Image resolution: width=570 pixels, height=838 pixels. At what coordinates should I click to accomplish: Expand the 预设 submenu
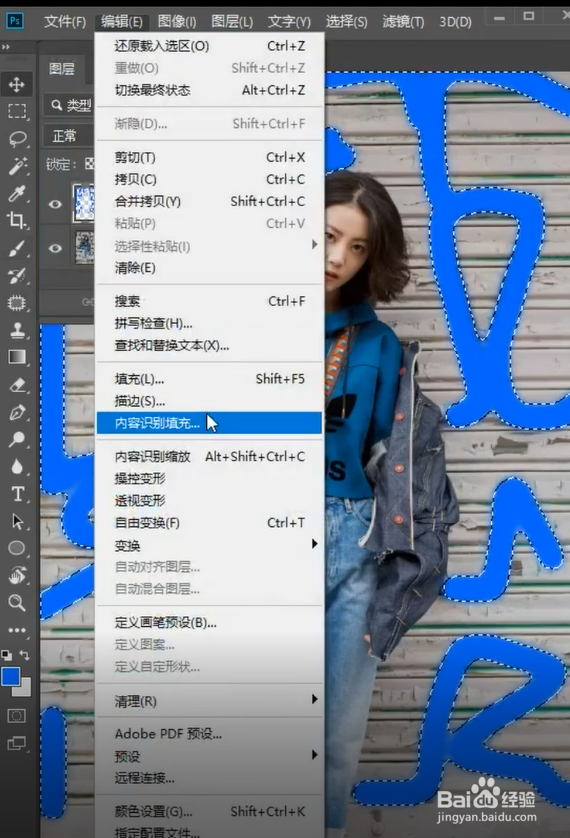(209, 756)
